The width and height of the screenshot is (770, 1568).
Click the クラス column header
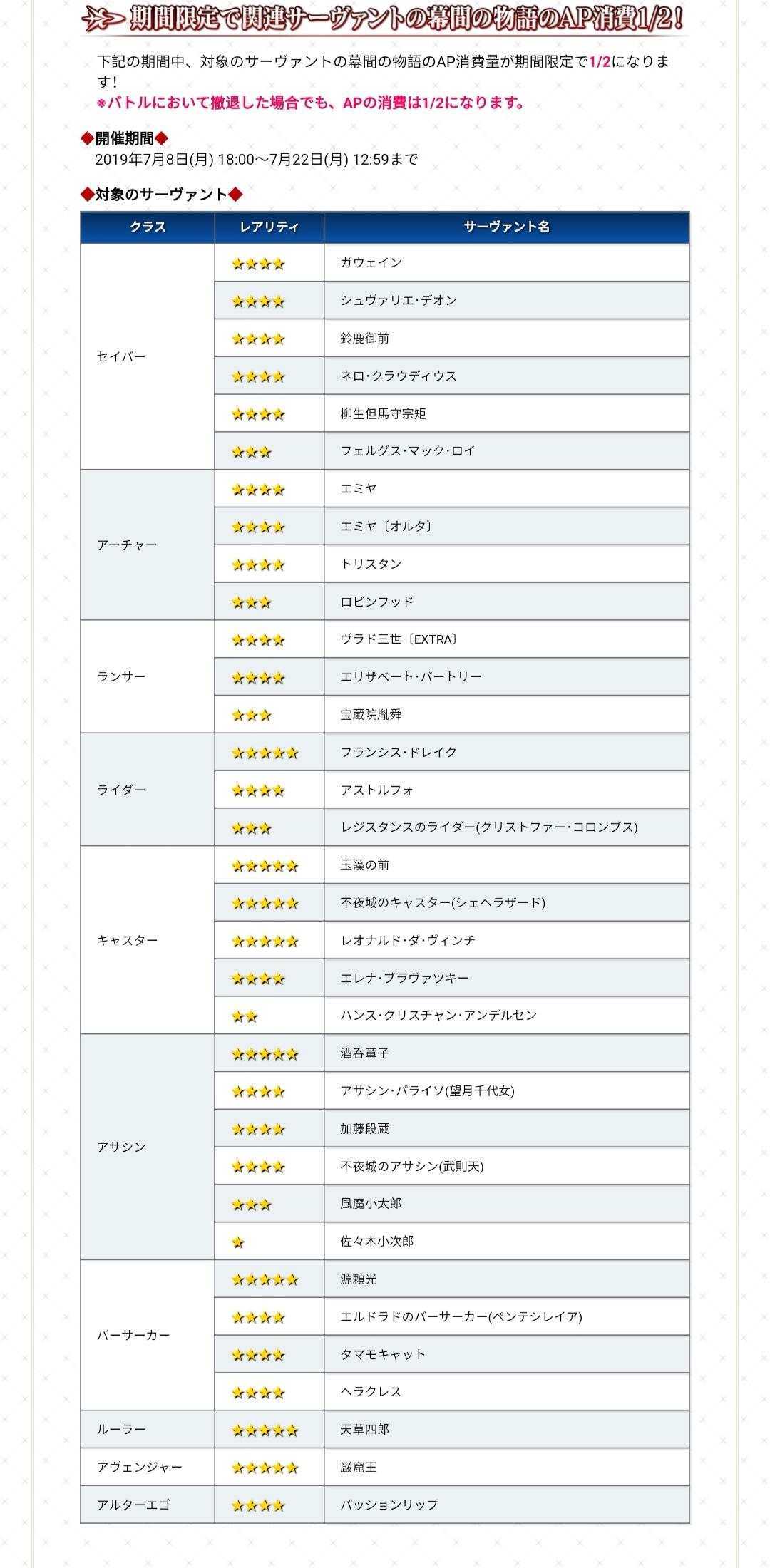coord(148,227)
